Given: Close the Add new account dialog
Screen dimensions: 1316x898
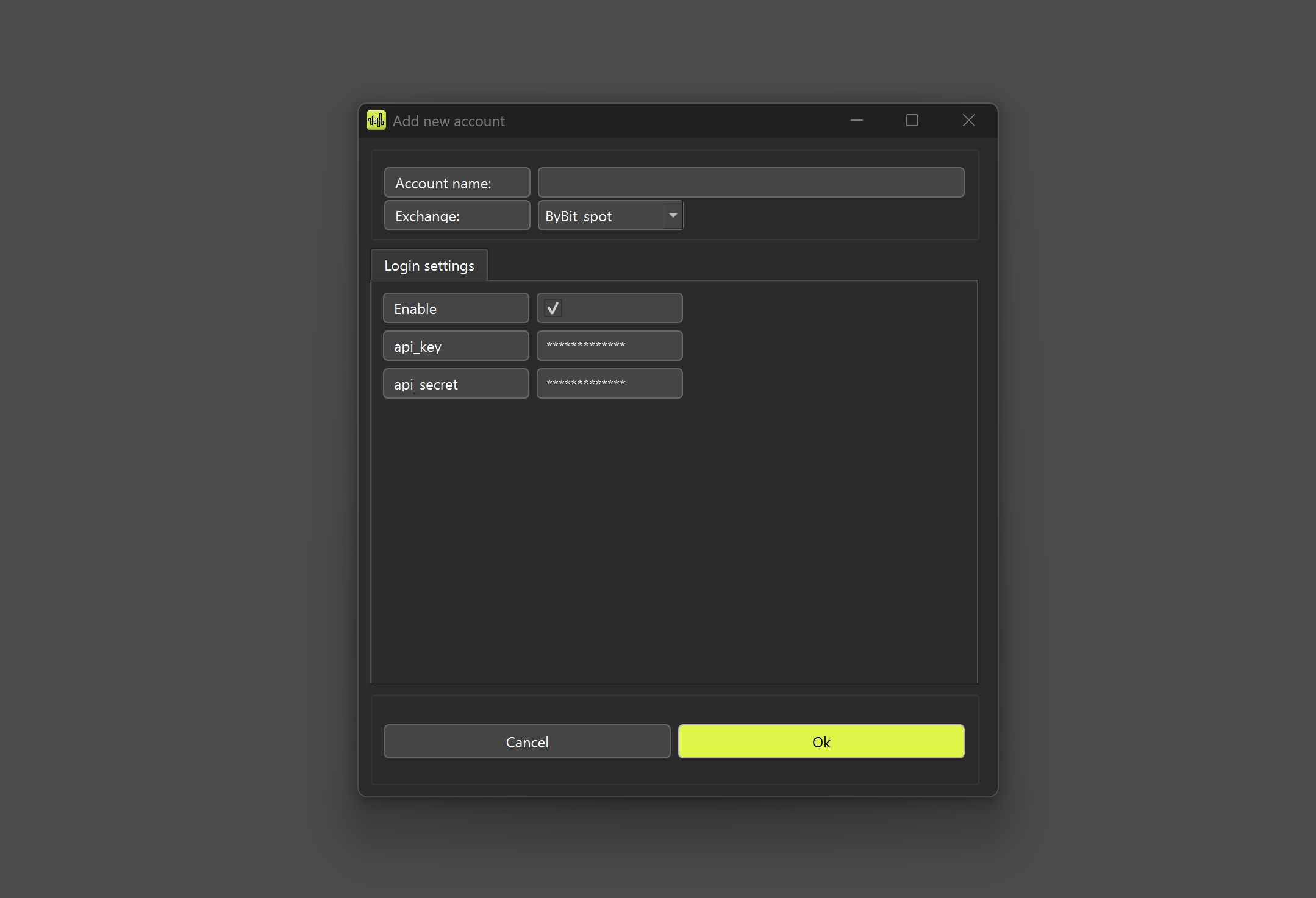Looking at the screenshot, I should pos(968,120).
